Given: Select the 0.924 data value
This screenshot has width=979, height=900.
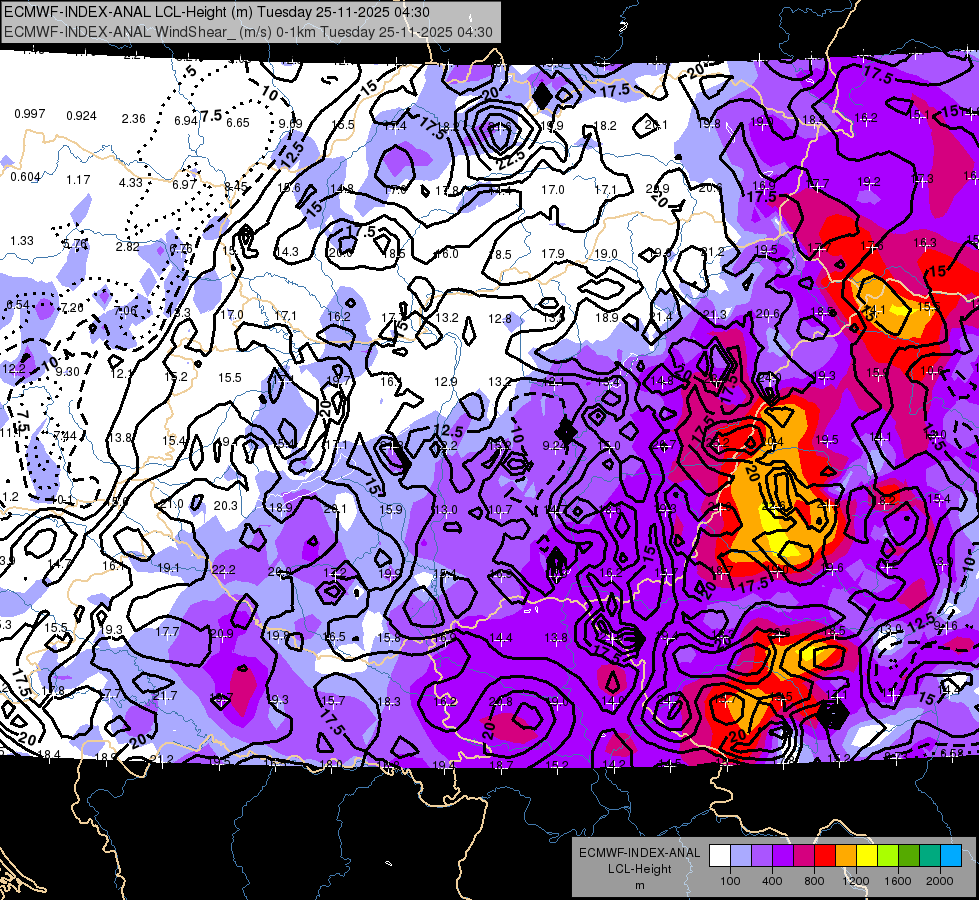Looking at the screenshot, I should point(82,116).
